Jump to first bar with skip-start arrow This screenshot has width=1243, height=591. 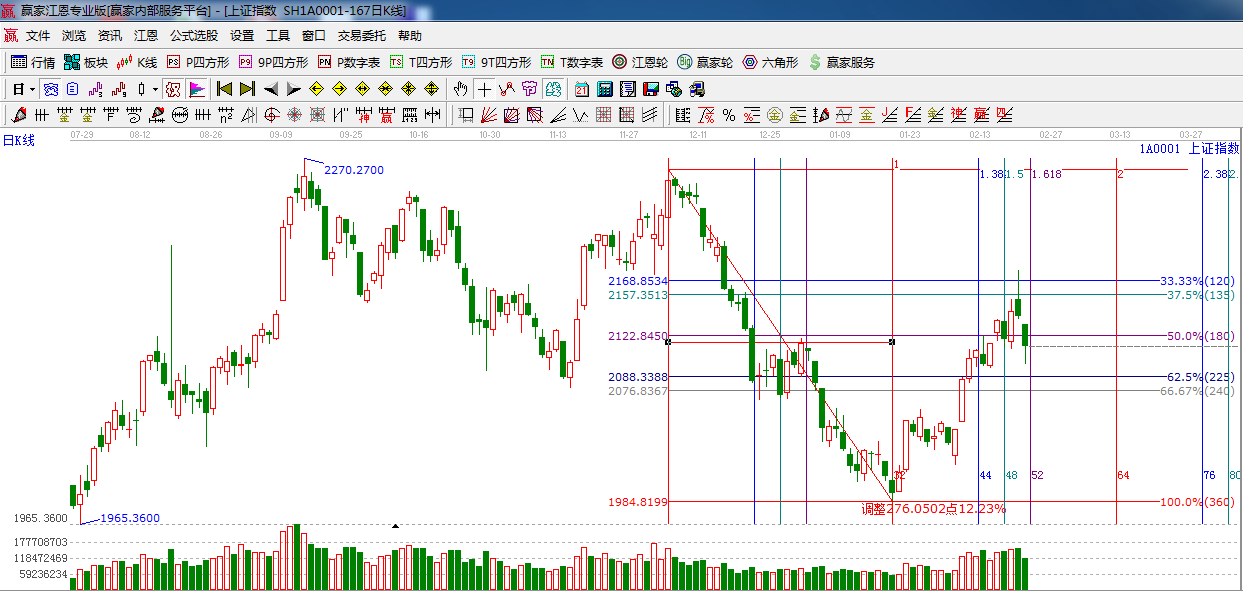point(224,89)
